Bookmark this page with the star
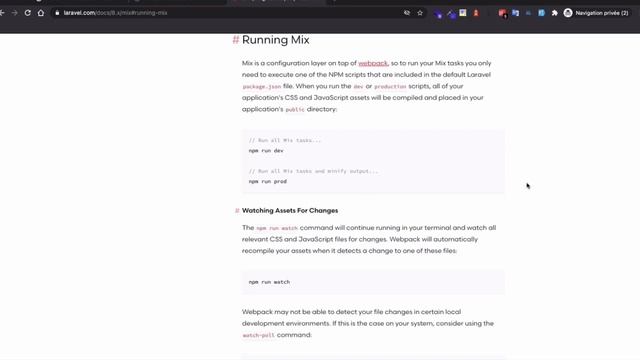Viewport: 640px width, 360px height. point(420,13)
